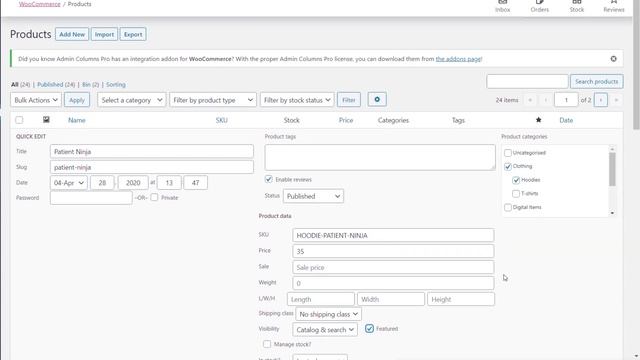Click the Sale price field
Viewport: 640px width, 360px height.
393,267
